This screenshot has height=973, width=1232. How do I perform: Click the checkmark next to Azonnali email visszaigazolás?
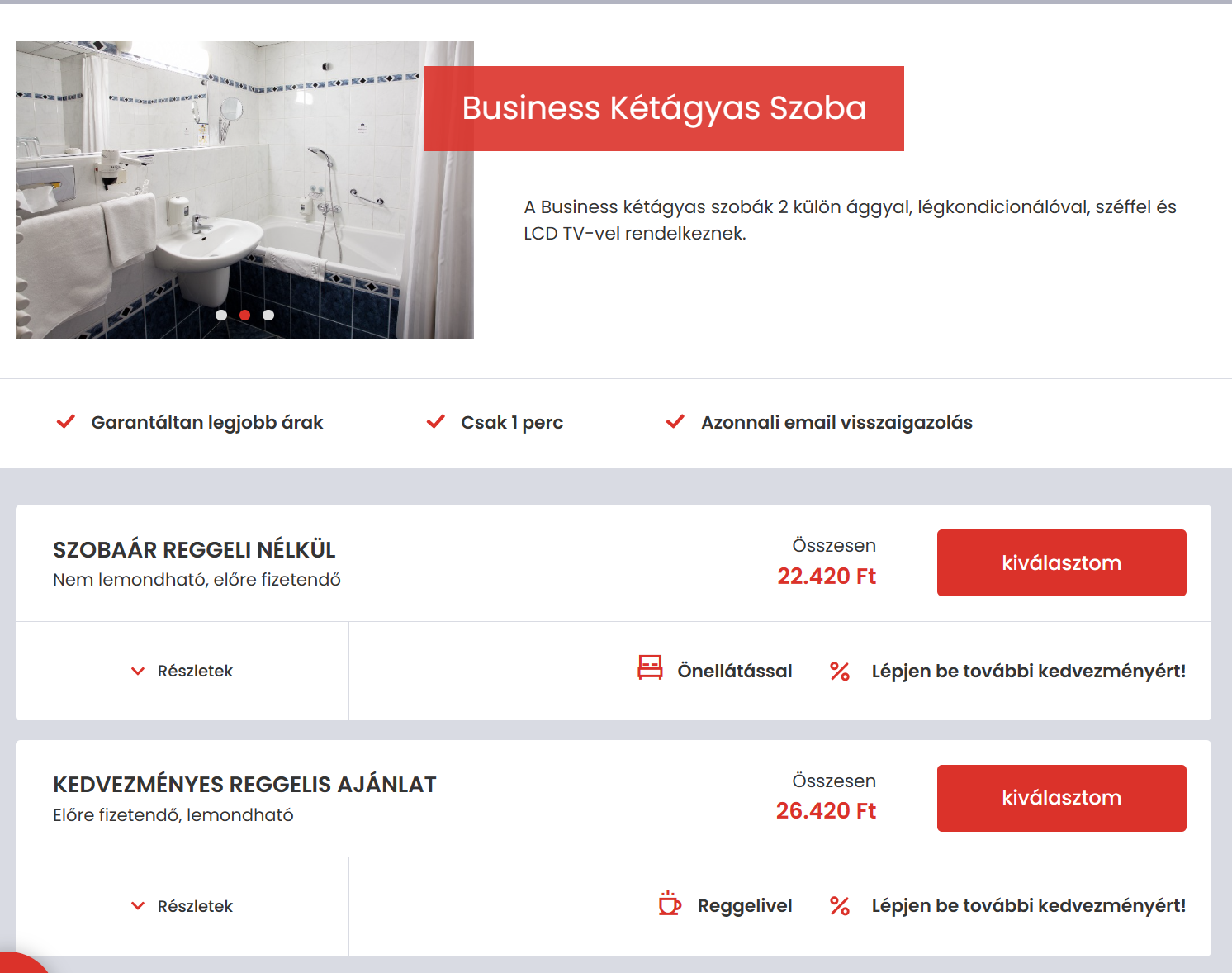point(675,422)
